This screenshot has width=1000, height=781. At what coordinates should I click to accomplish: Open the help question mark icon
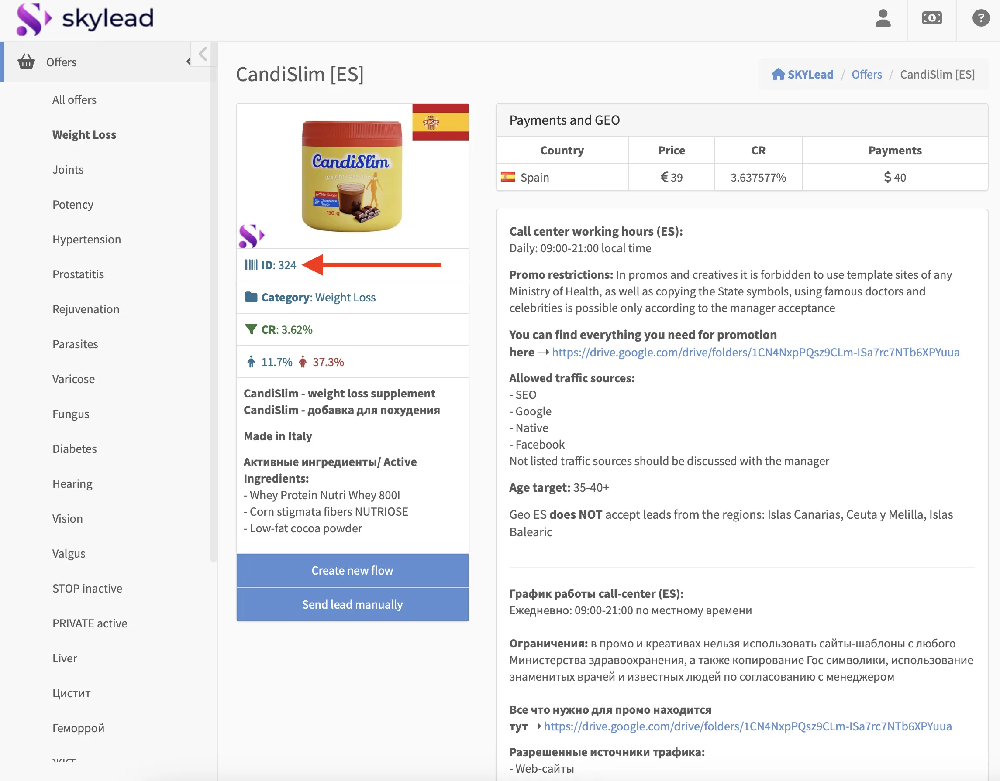980,18
